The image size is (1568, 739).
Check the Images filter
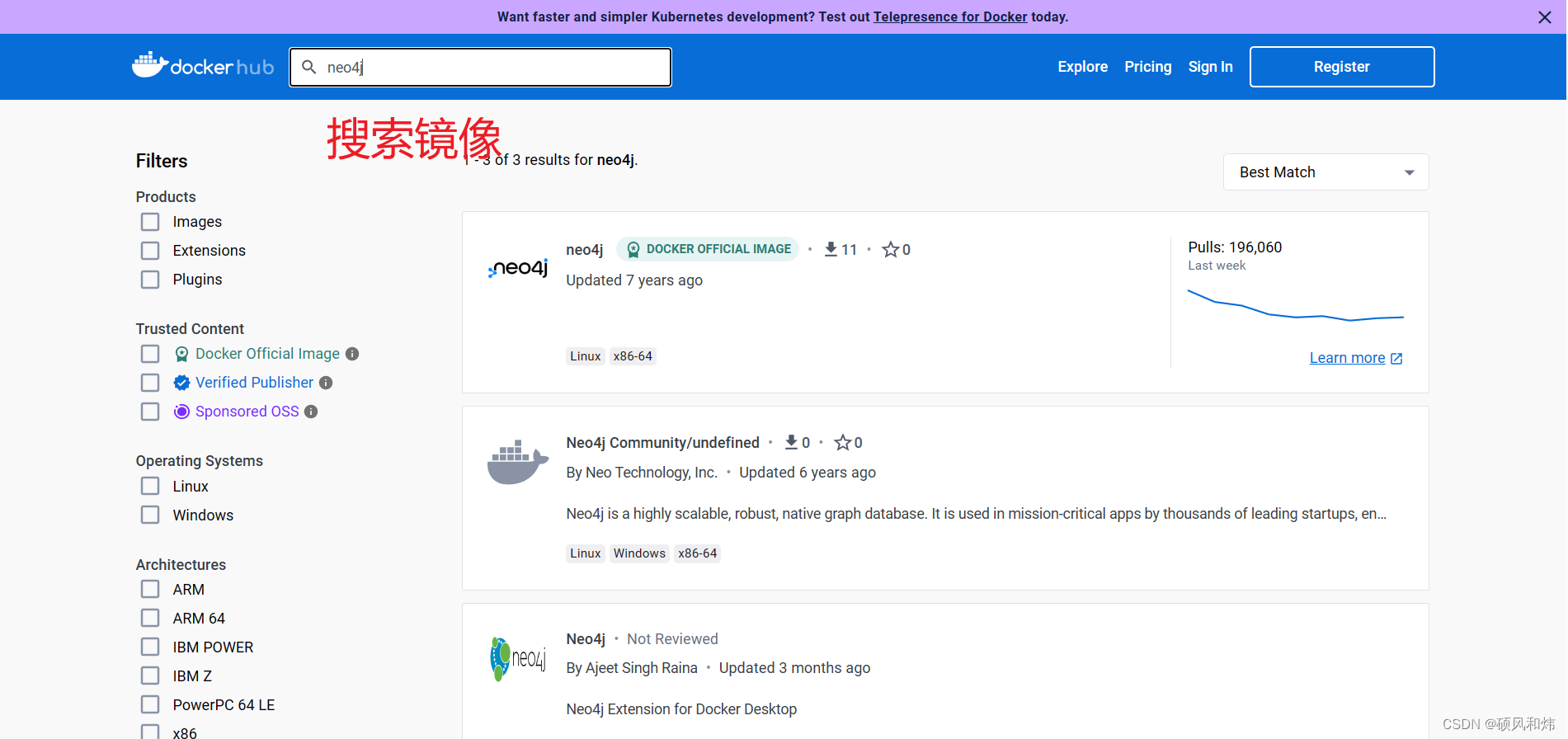coord(150,222)
